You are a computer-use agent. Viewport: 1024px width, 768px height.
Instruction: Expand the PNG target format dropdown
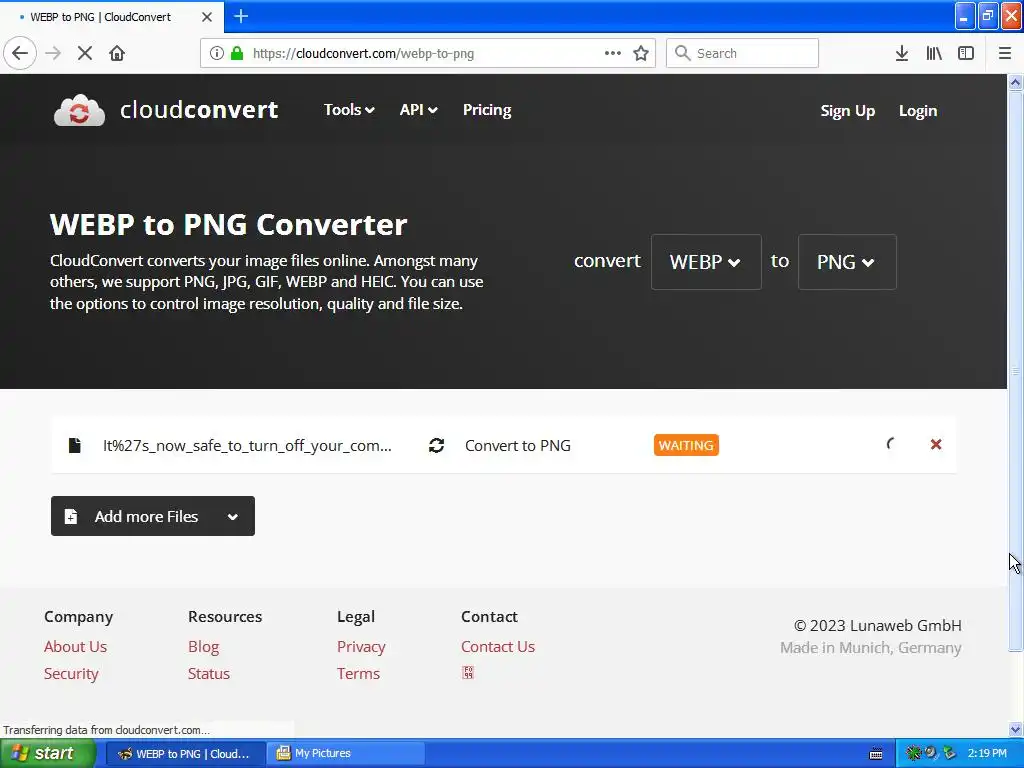point(847,262)
